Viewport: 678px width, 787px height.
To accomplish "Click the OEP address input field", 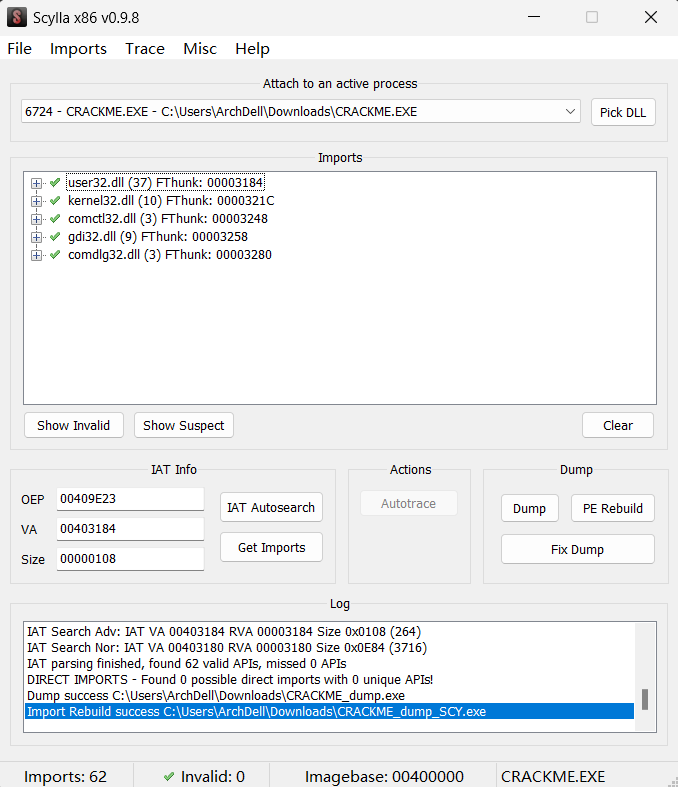I will pos(130,499).
